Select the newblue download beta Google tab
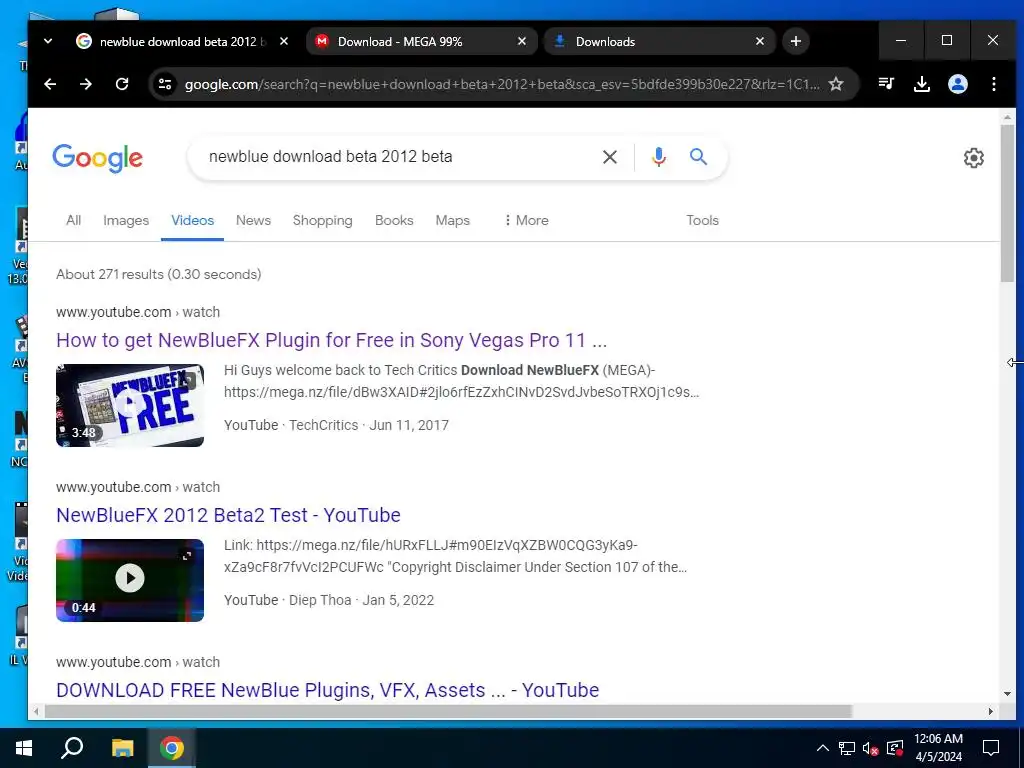Image resolution: width=1024 pixels, height=768 pixels. pos(184,41)
